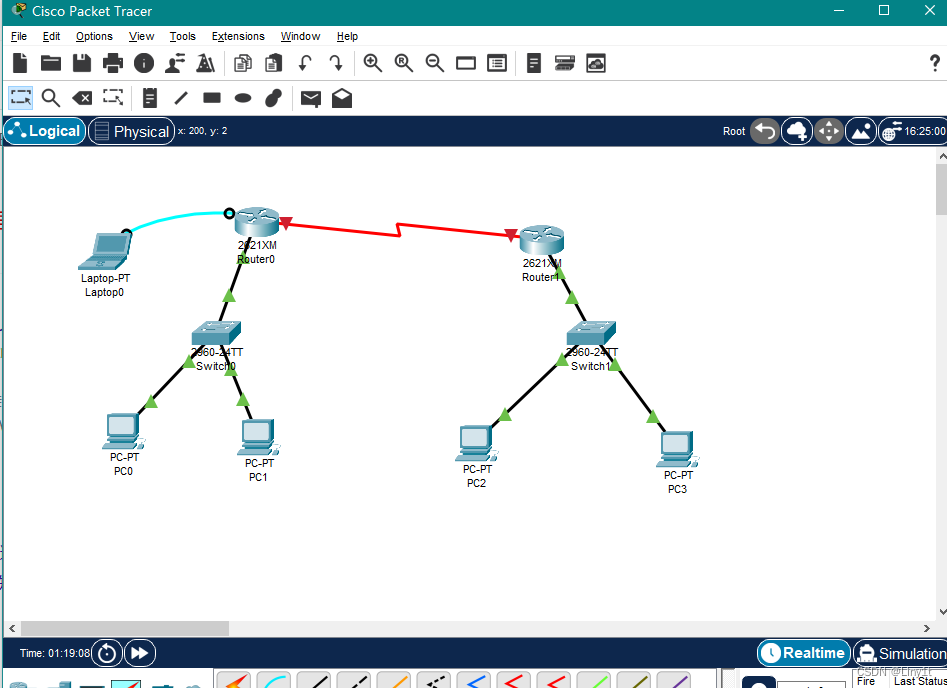Place a Note on the workspace

(x=150, y=97)
